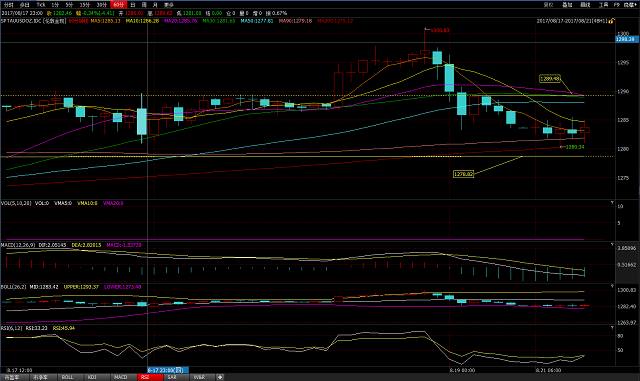The width and height of the screenshot is (640, 381).
Task: Select the Tick period tab
Action: pyautogui.click(x=41, y=4)
